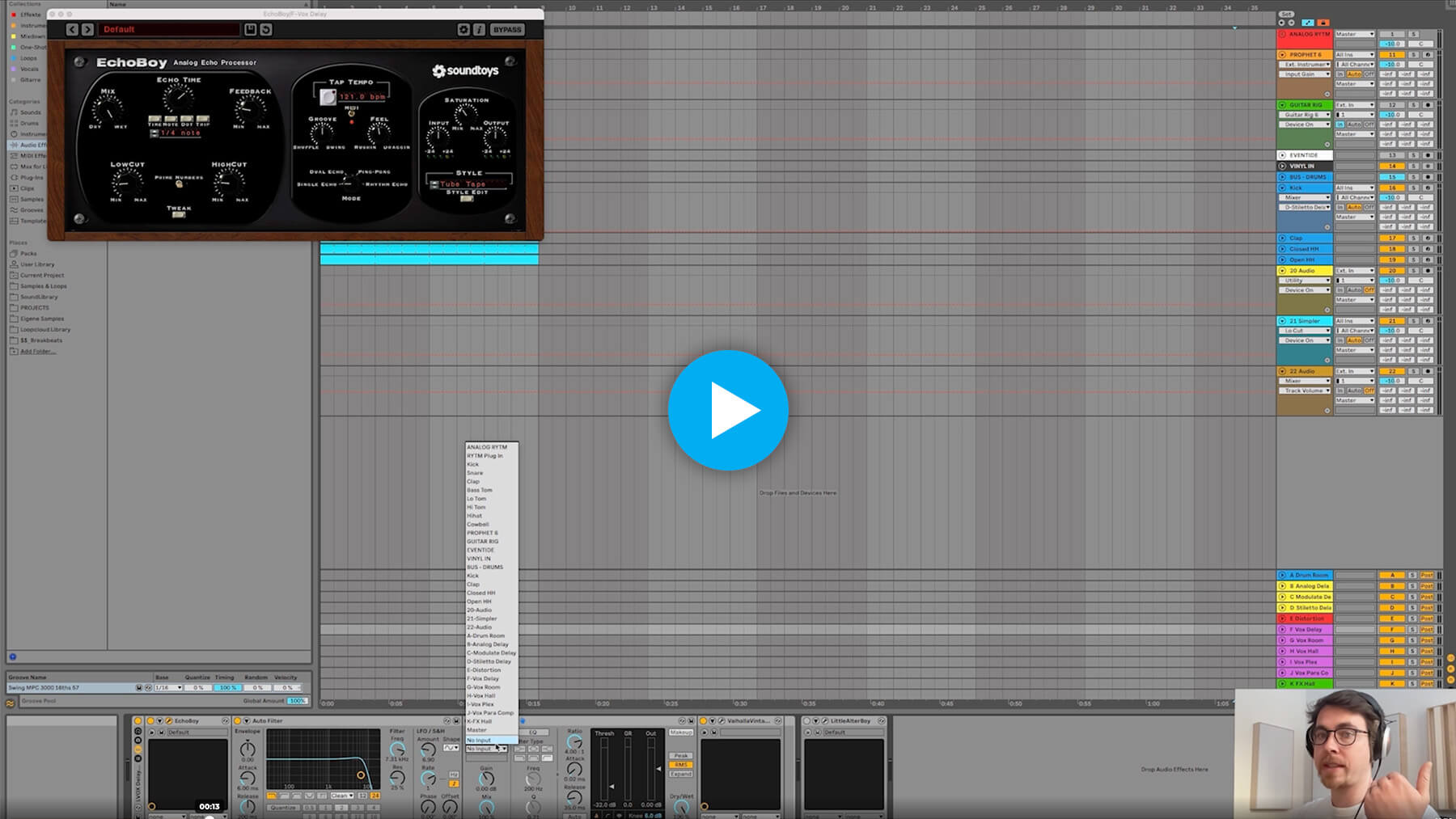Click the EchoBoy Tweak button
Image resolution: width=1456 pixels, height=819 pixels.
tap(179, 215)
